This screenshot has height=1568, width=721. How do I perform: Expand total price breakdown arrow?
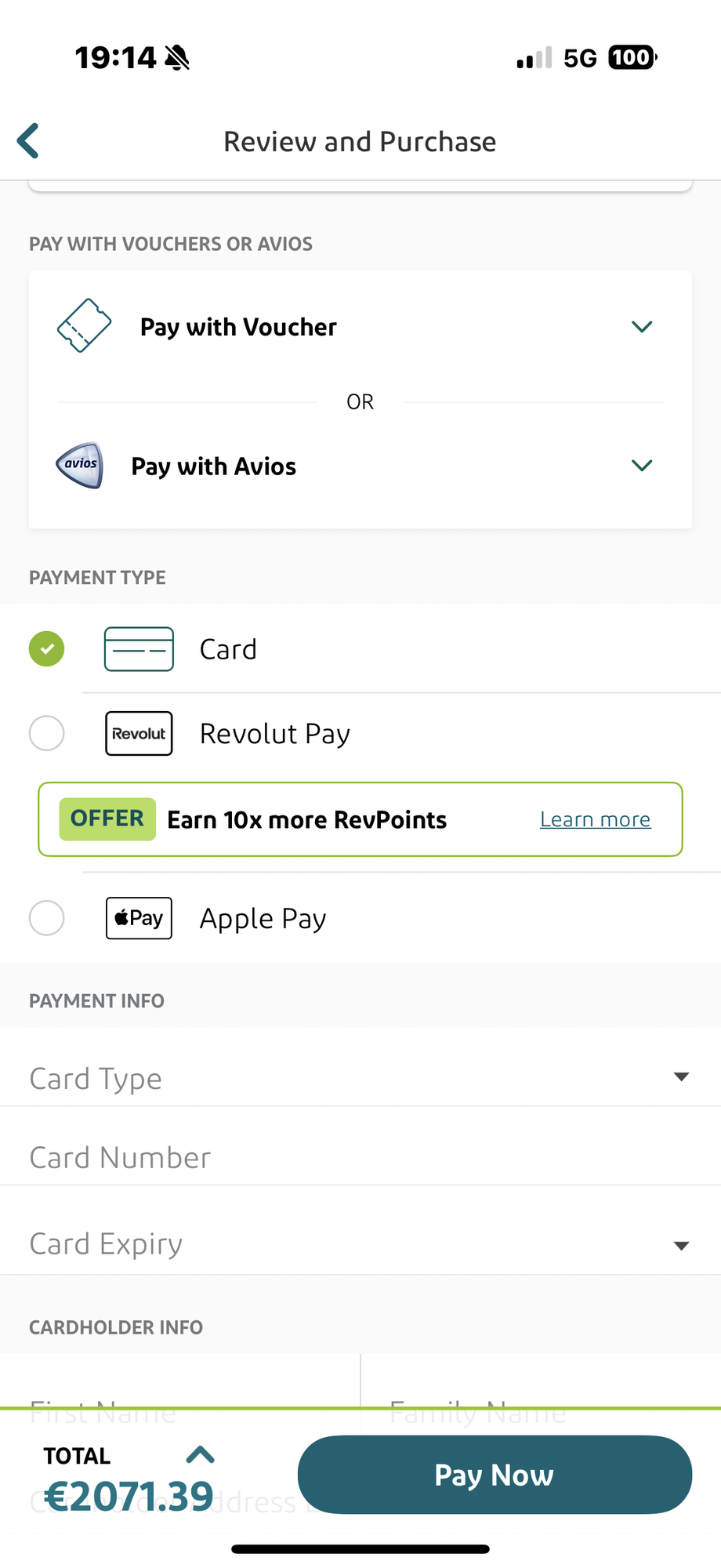pyautogui.click(x=201, y=1455)
